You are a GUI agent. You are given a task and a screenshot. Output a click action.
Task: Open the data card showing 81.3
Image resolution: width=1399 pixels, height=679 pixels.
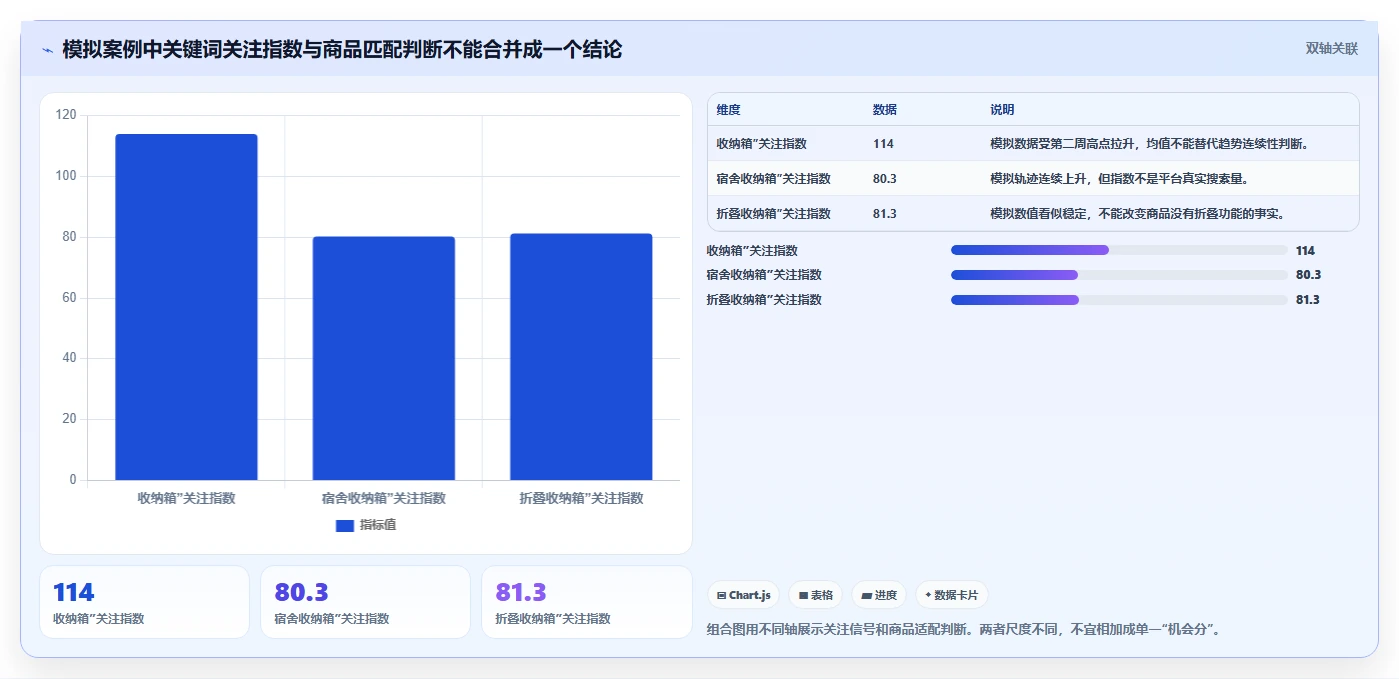586,602
